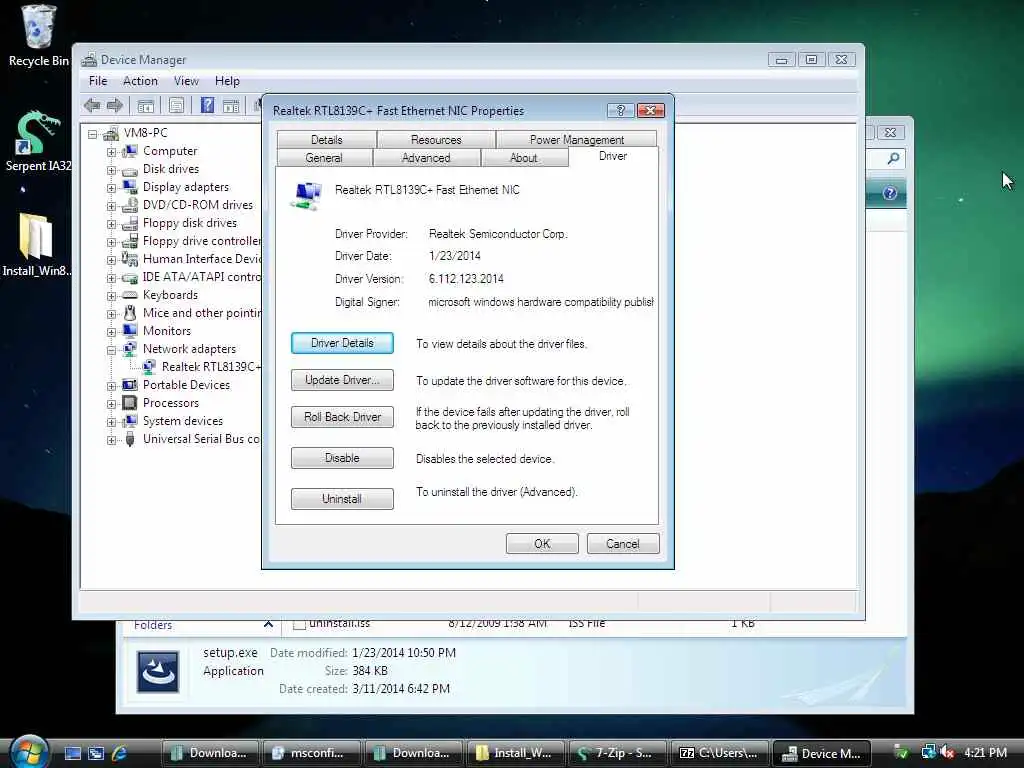Click the blue Help toolbar icon
This screenshot has width=1024, height=768.
click(207, 105)
